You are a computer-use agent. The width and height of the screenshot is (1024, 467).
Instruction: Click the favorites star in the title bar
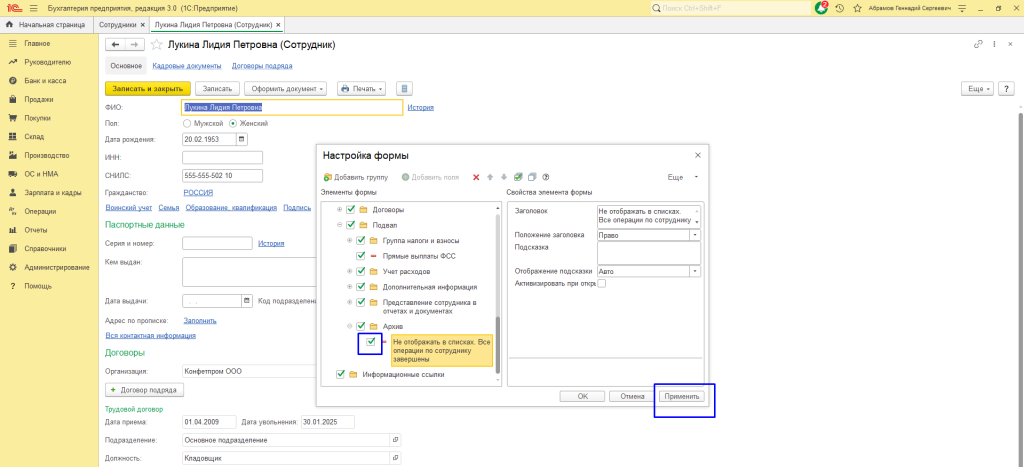(x=859, y=8)
